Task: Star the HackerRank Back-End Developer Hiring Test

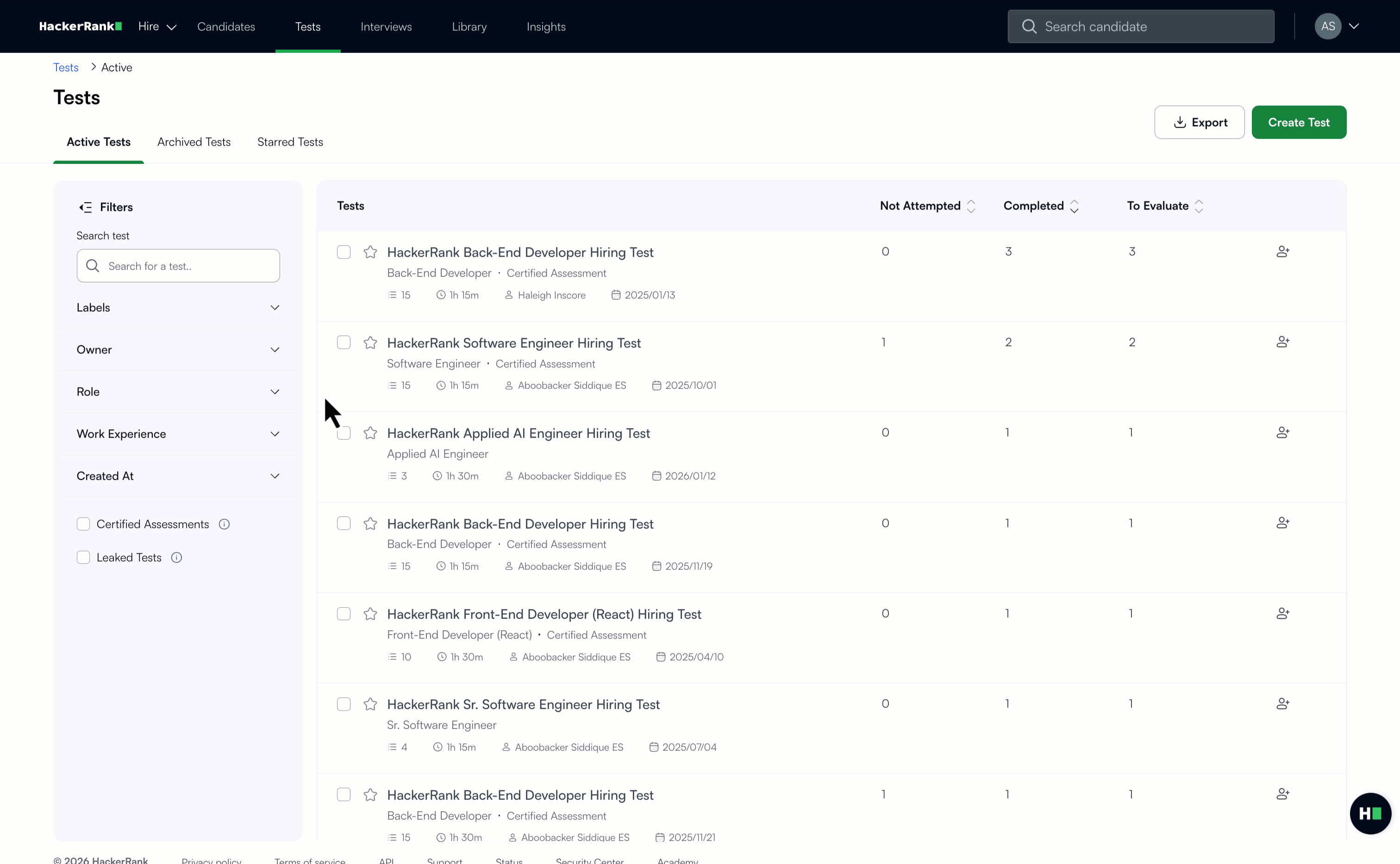Action: [x=370, y=251]
